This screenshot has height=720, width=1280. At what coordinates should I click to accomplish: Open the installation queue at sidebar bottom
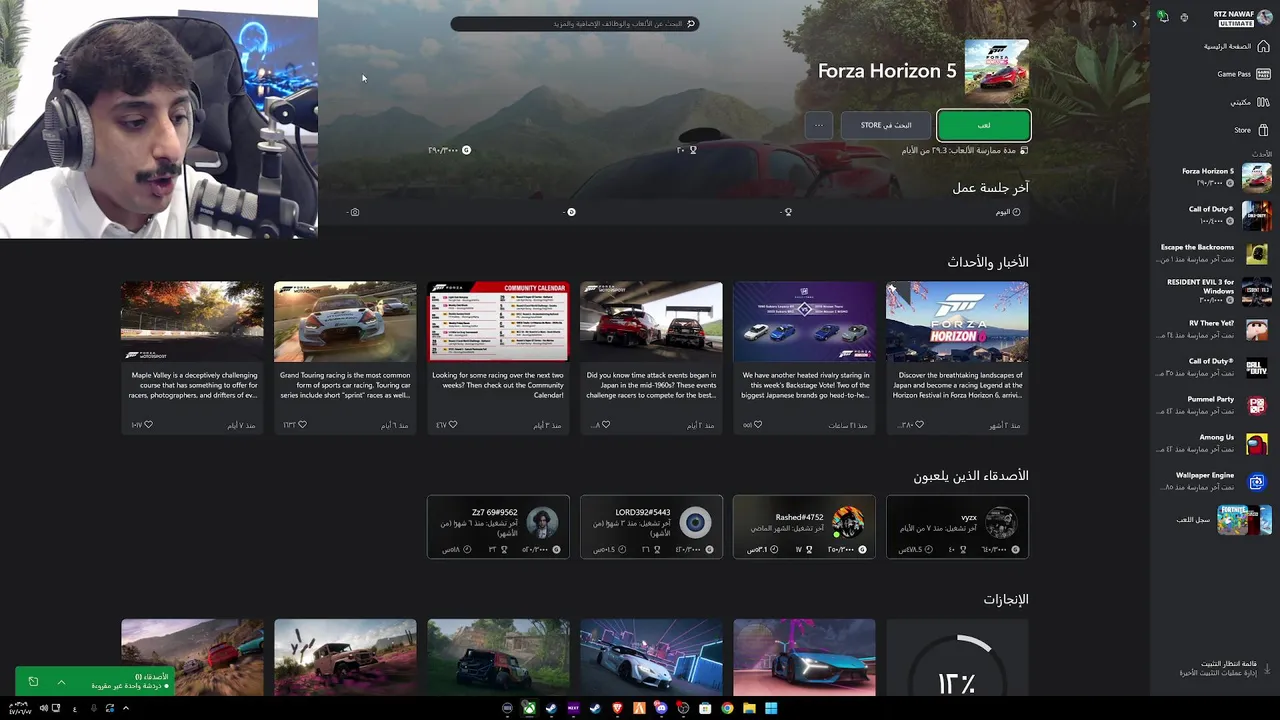pyautogui.click(x=1224, y=668)
